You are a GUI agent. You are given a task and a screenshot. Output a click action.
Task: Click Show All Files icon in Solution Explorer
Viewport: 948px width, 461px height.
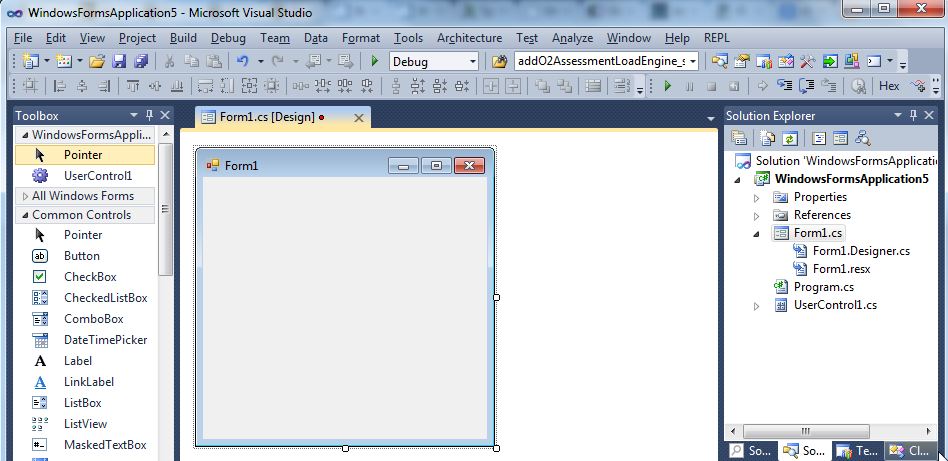(x=768, y=139)
